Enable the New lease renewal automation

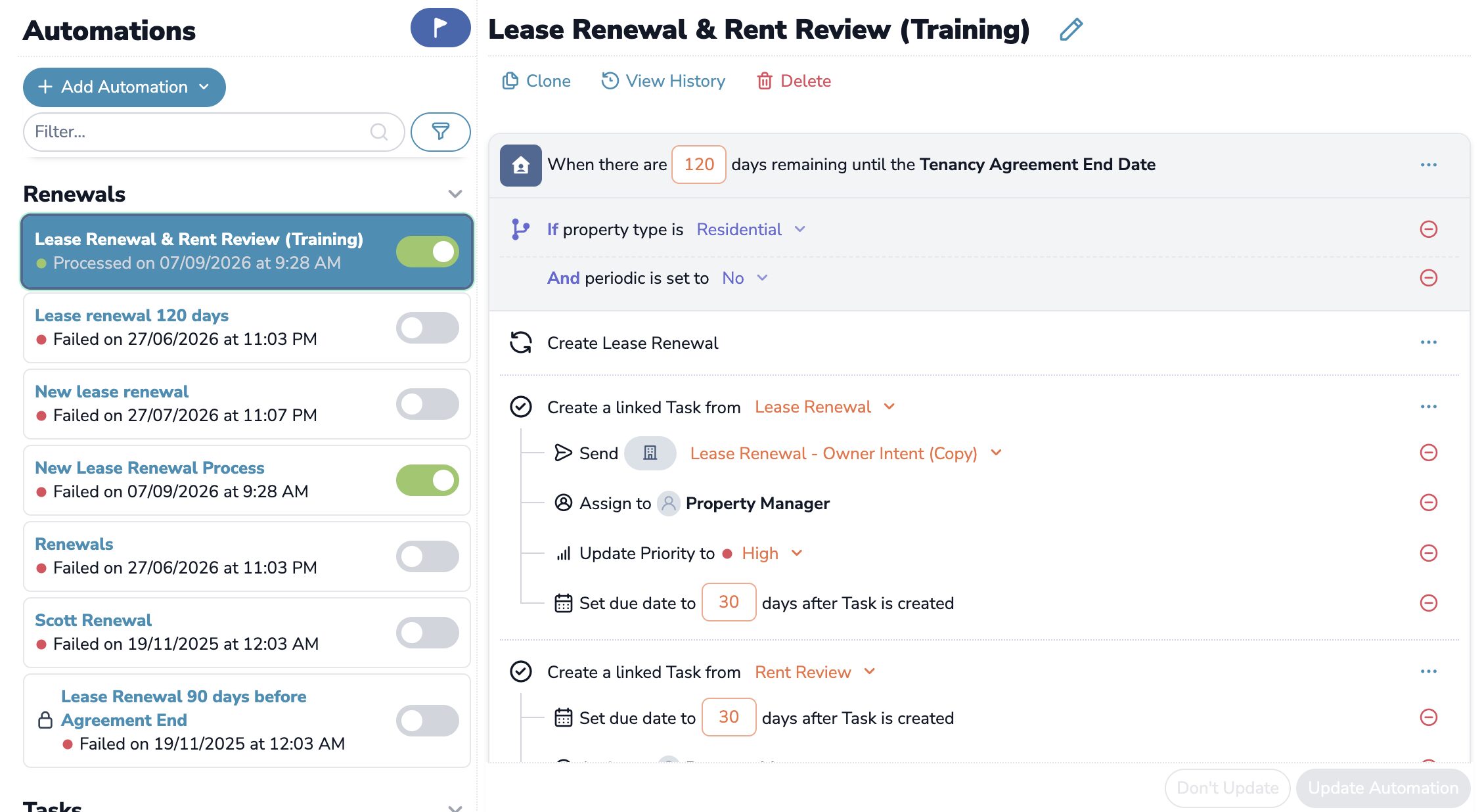click(x=428, y=404)
